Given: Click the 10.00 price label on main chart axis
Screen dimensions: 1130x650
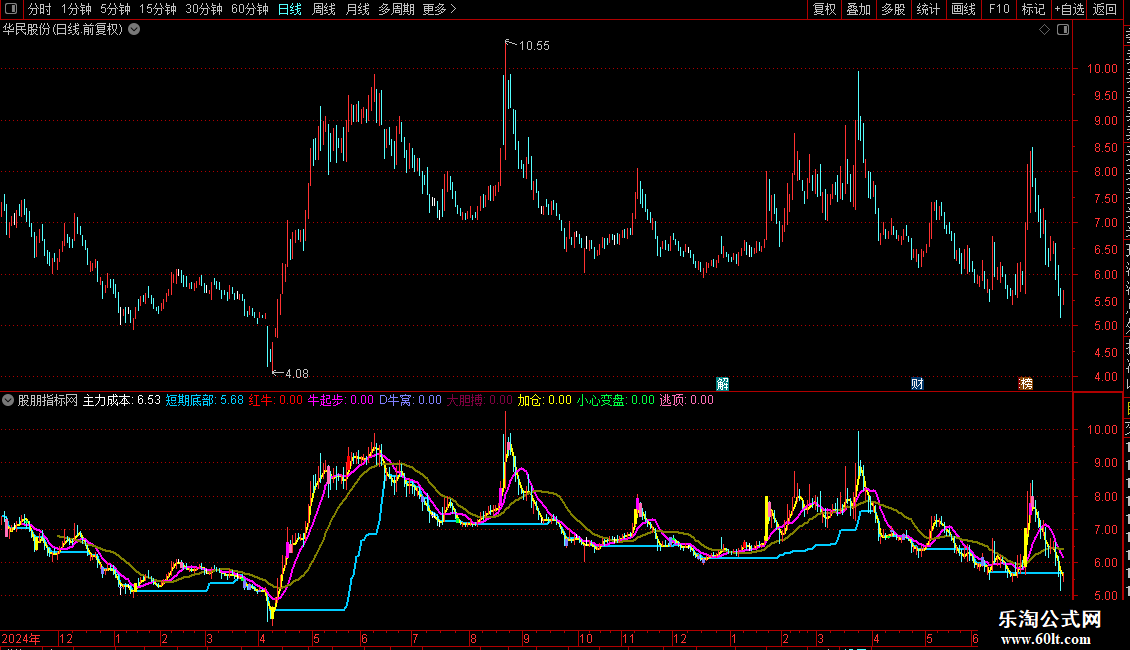Looking at the screenshot, I should pyautogui.click(x=1103, y=69).
